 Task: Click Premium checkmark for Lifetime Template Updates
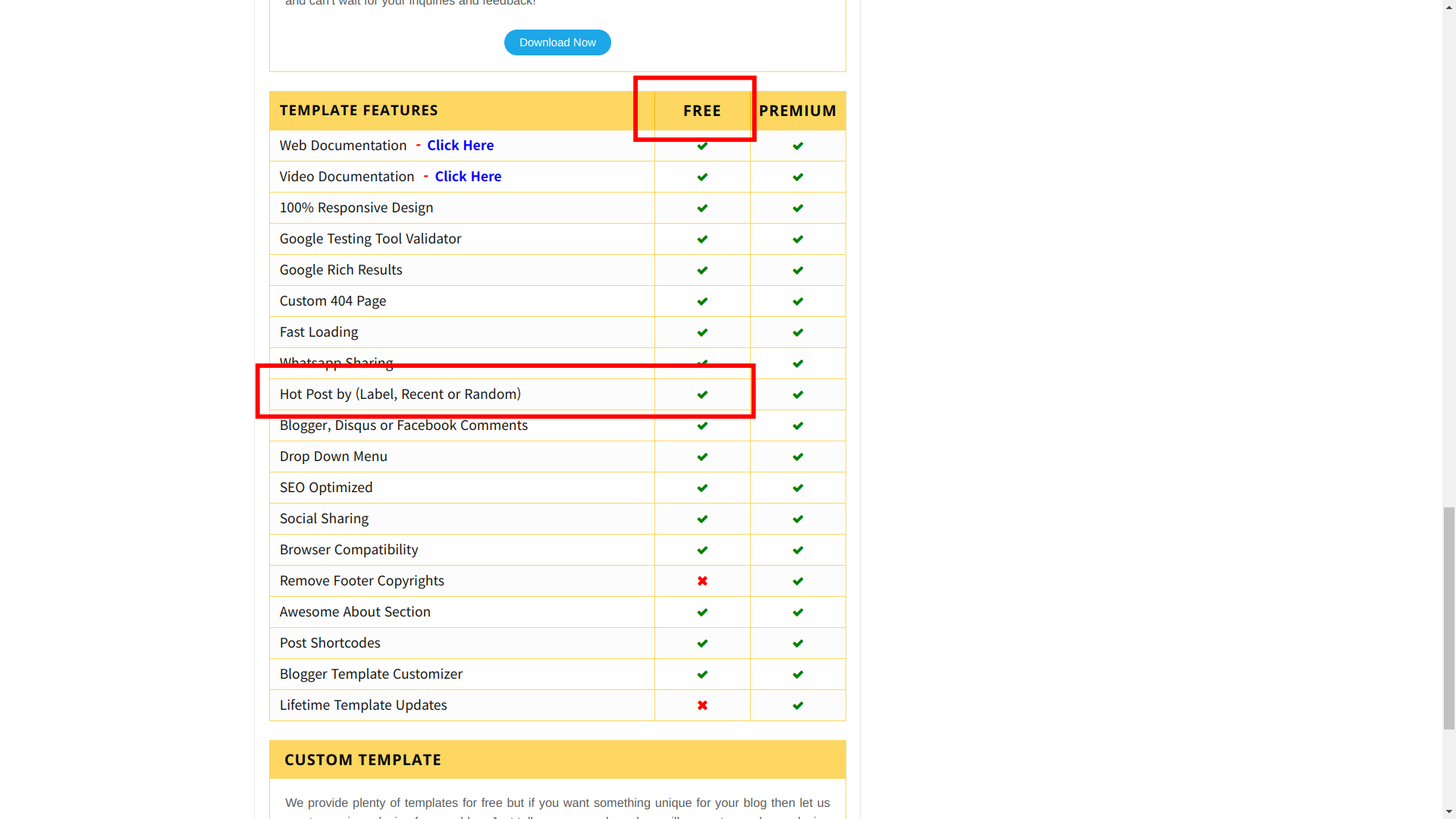coord(798,705)
